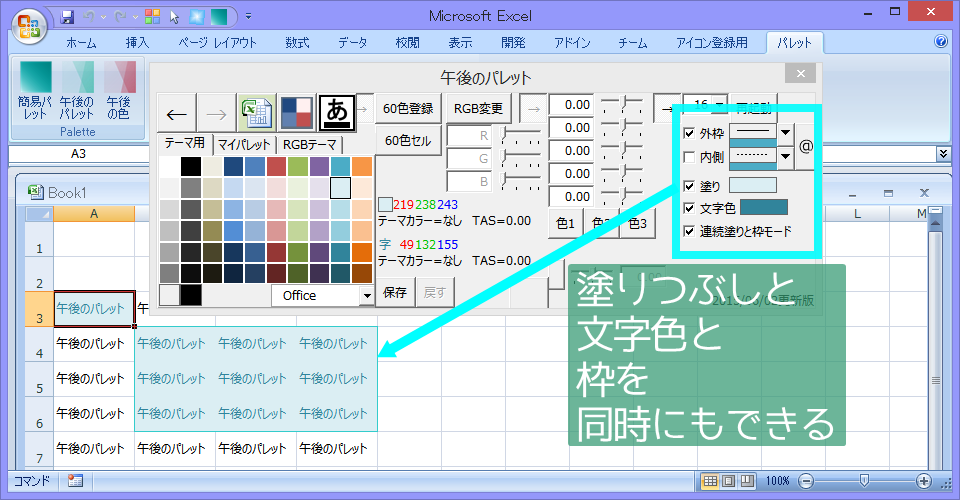Pick the orange swatch in top palette row

pyautogui.click(x=361, y=166)
